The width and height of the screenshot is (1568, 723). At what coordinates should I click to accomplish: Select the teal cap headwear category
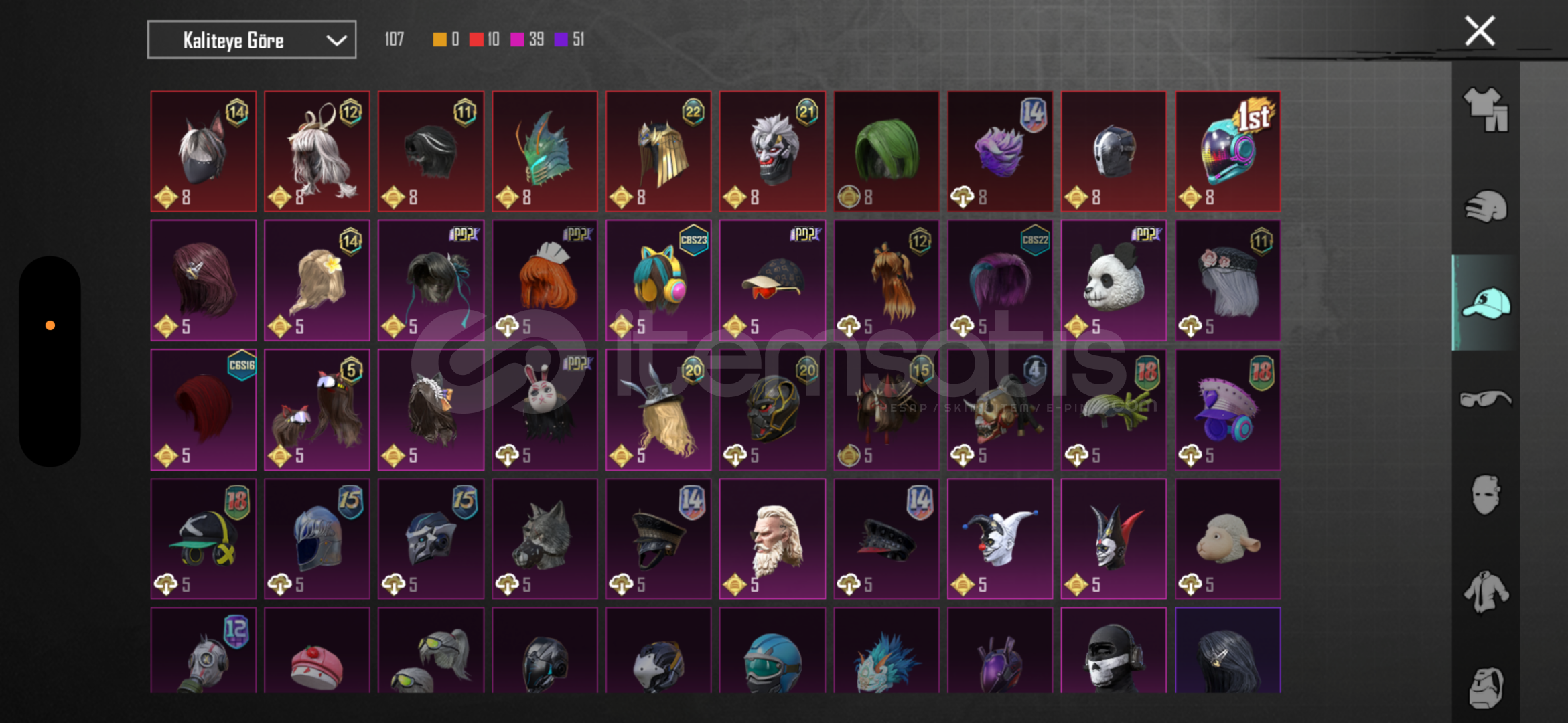click(x=1486, y=303)
